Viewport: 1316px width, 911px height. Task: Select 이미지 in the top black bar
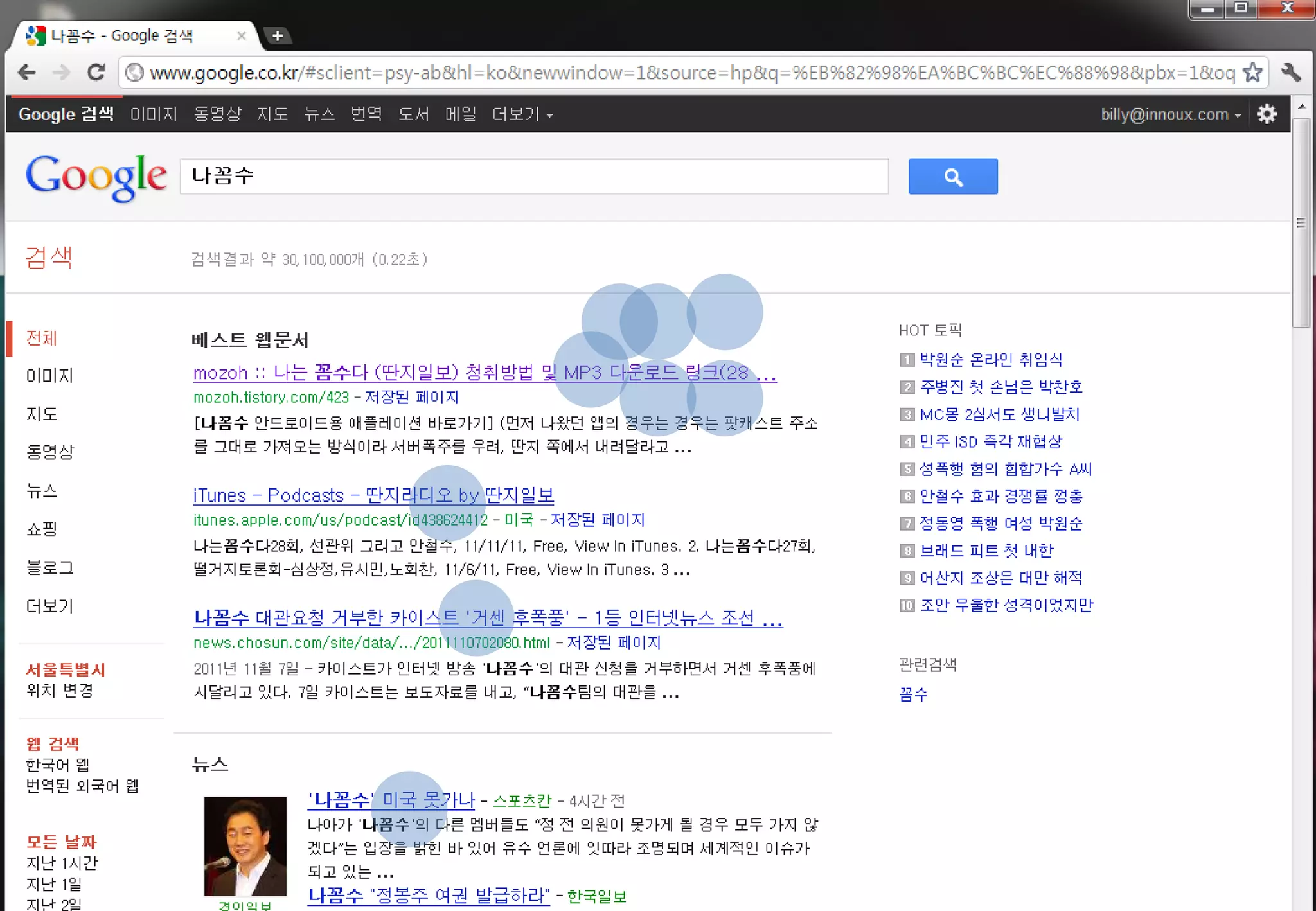153,114
